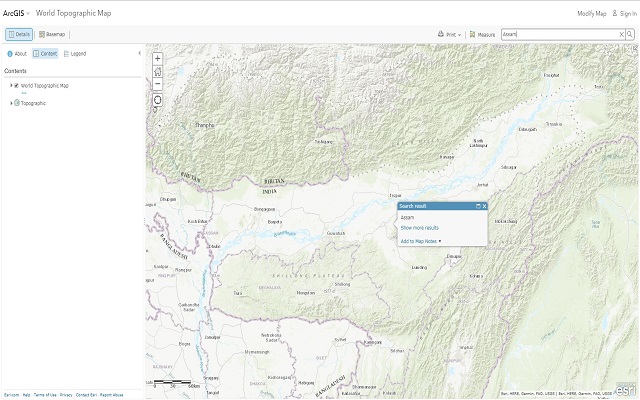Click Modify Map
Viewport: 640px width, 400px height.
tap(592, 13)
